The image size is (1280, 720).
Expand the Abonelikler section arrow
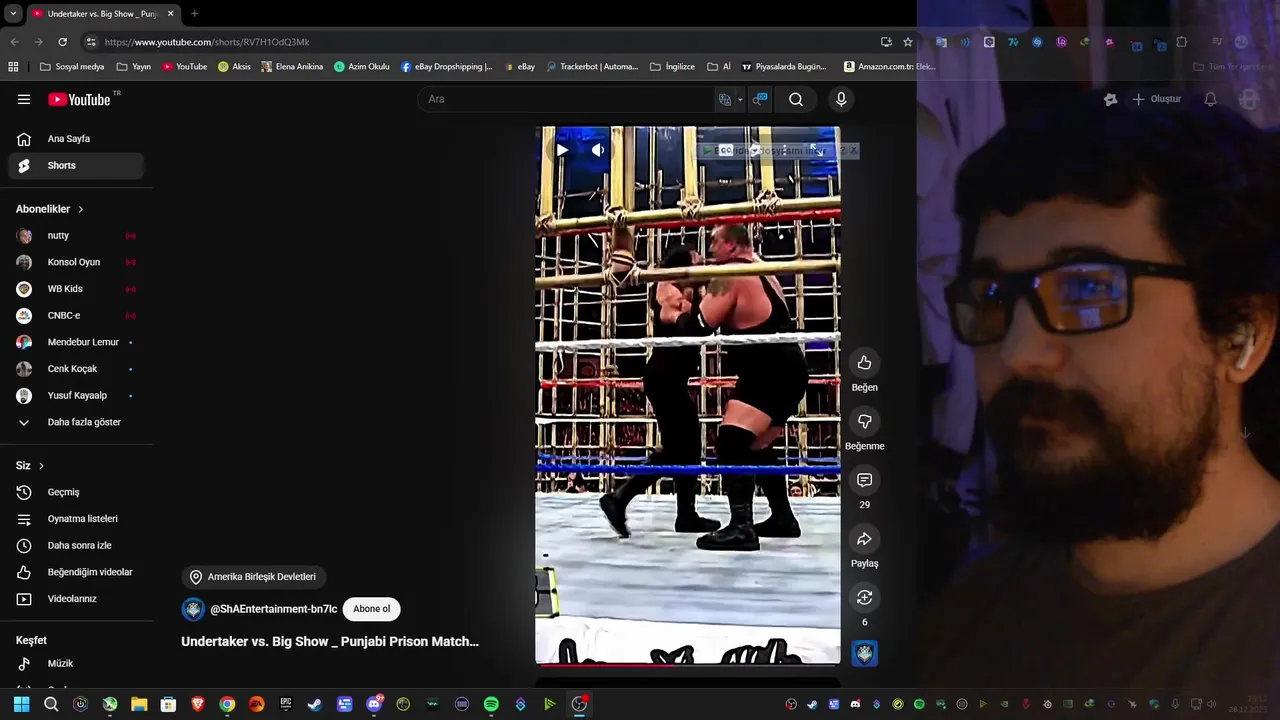80,209
